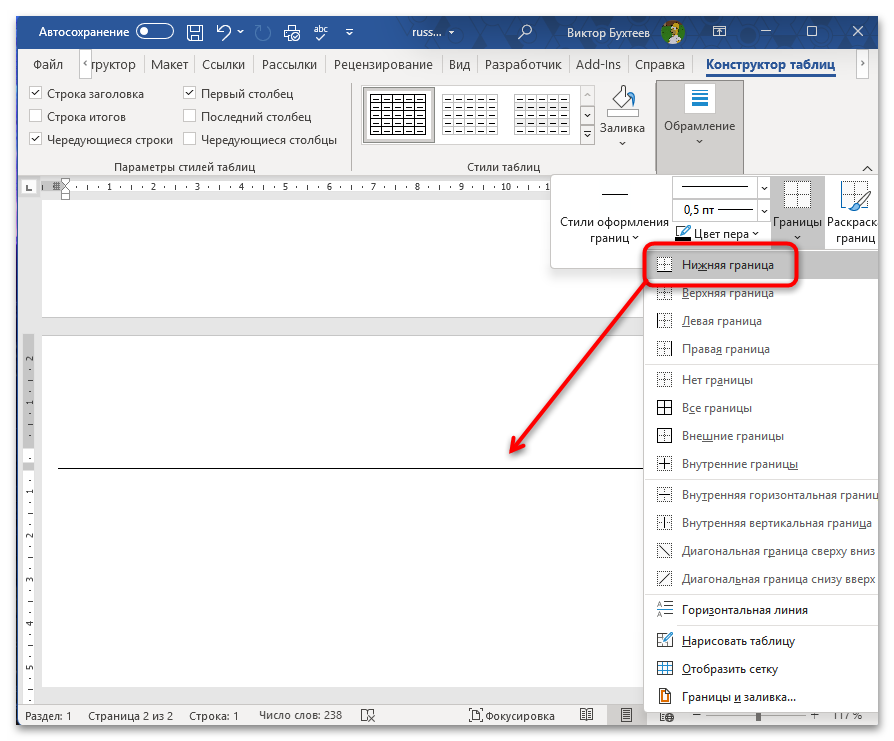The height and width of the screenshot is (741, 894).
Task: Click the Redo icon
Action: click(262, 32)
